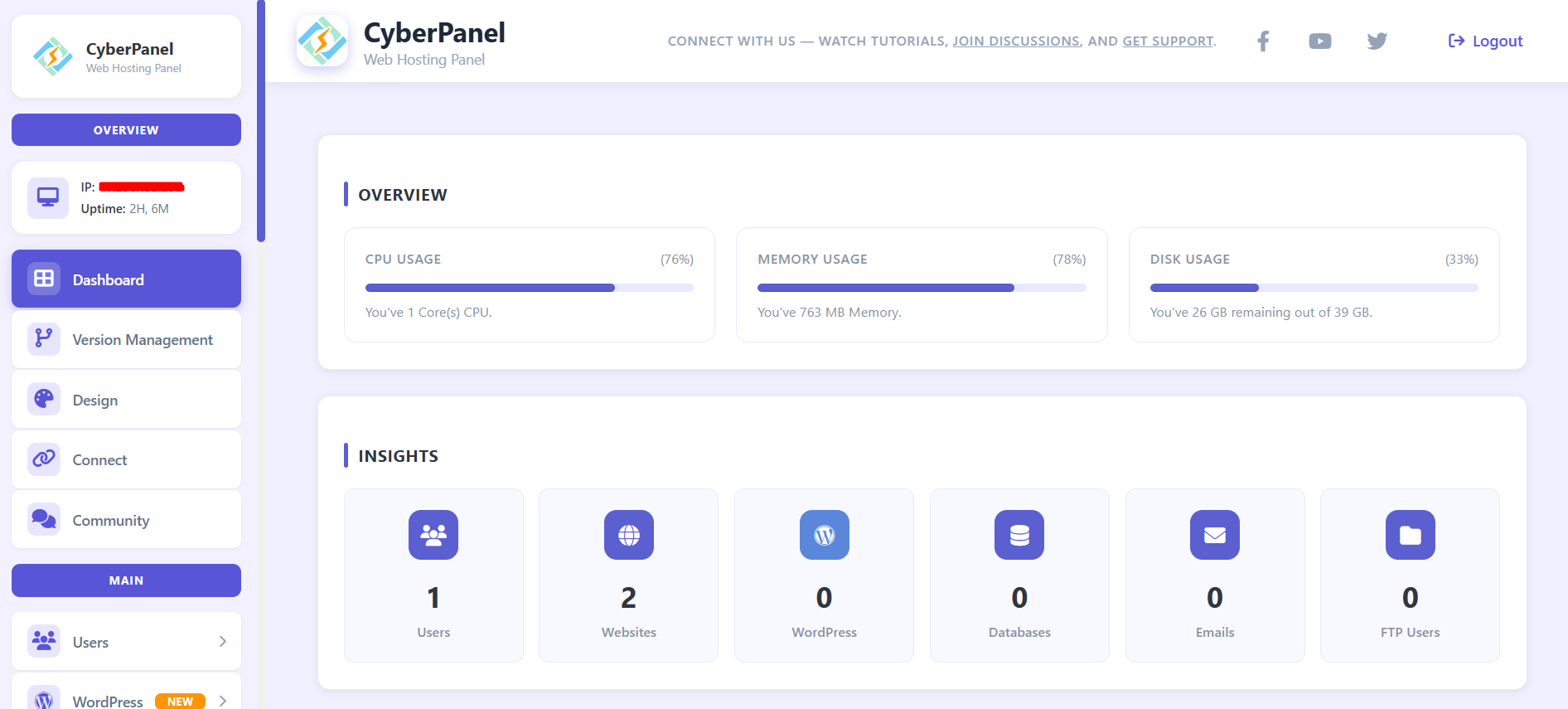1568x709 pixels.
Task: Click the Websites globe icon
Action: [x=629, y=535]
